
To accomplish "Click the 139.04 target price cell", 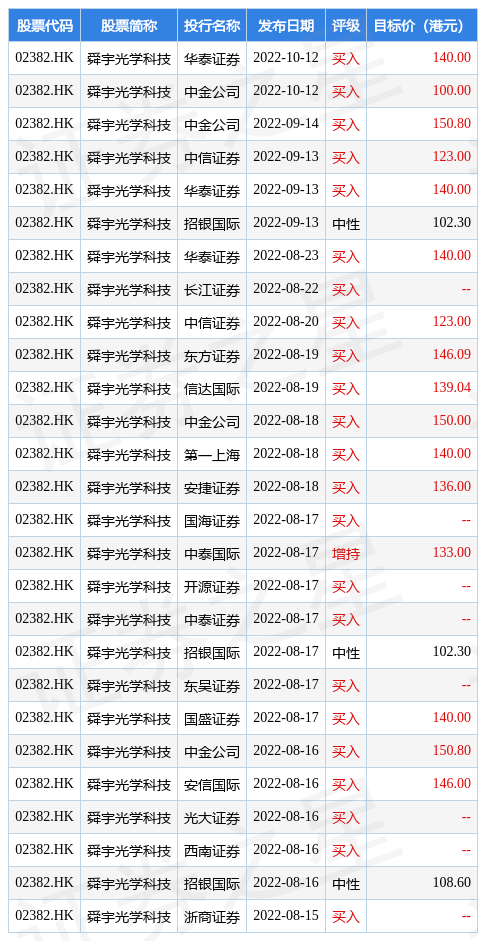I will [x=452, y=388].
